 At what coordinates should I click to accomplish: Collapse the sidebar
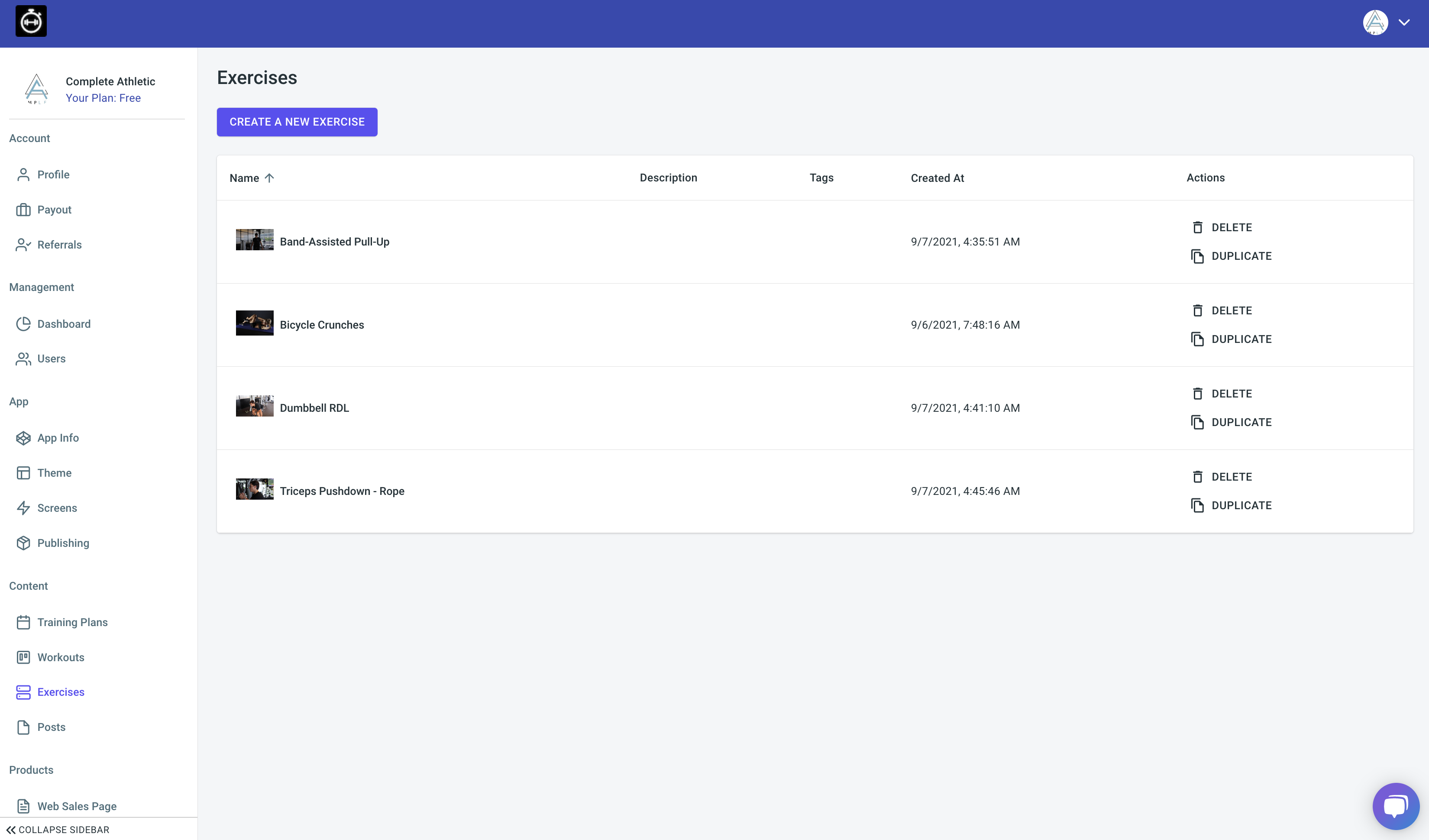point(58,829)
